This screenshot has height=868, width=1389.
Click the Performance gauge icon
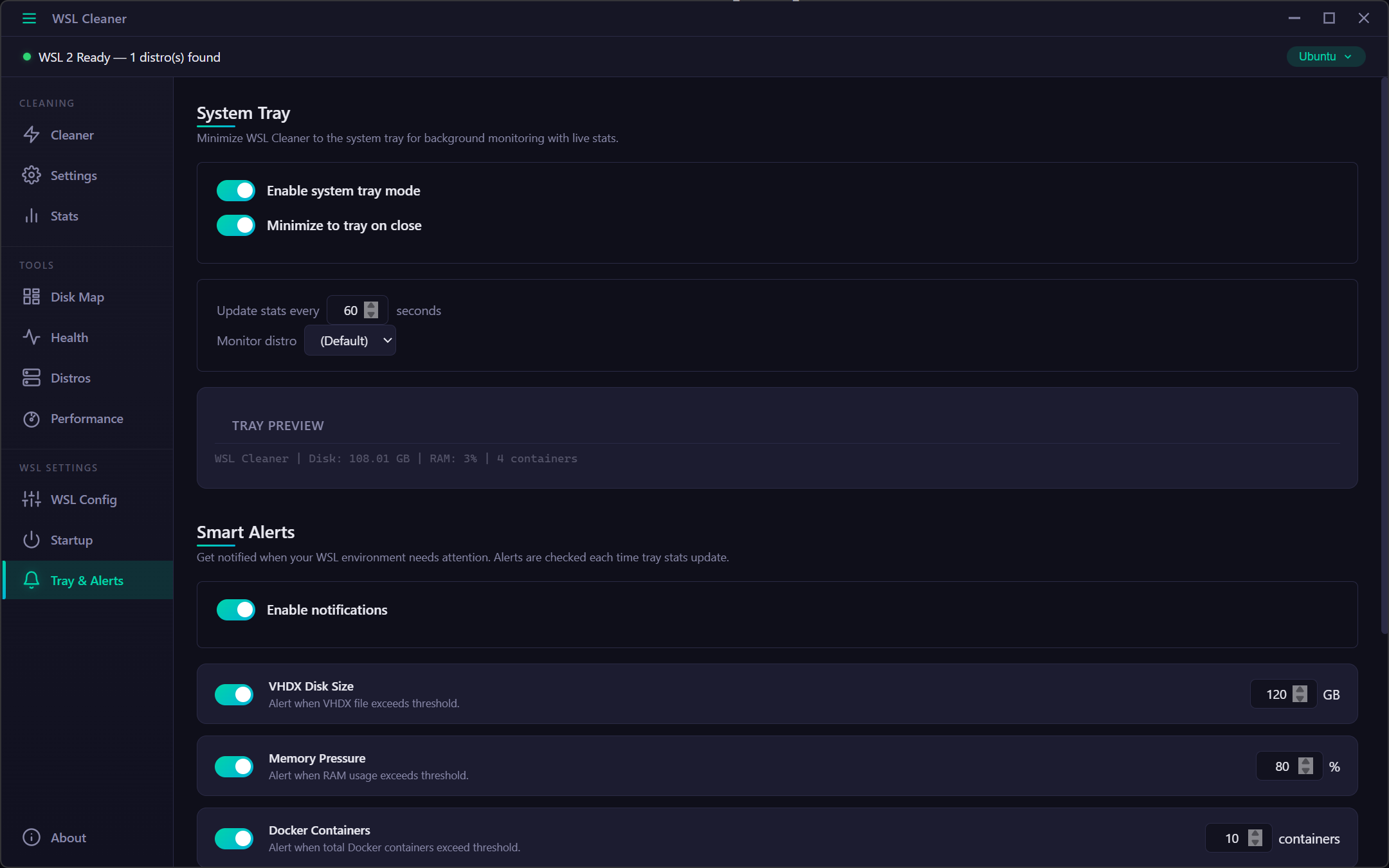pos(32,419)
